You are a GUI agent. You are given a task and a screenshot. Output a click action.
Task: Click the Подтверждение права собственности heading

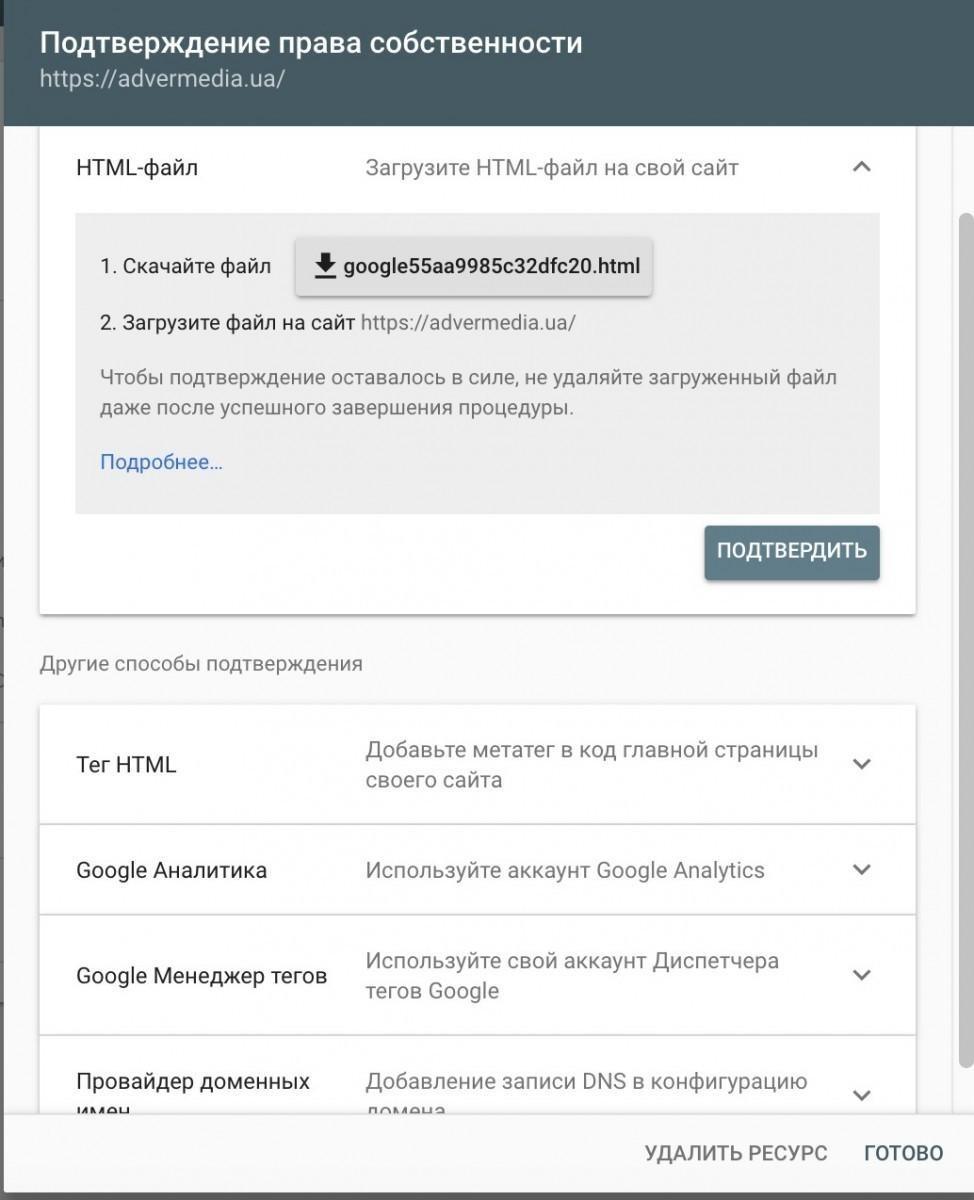[310, 43]
